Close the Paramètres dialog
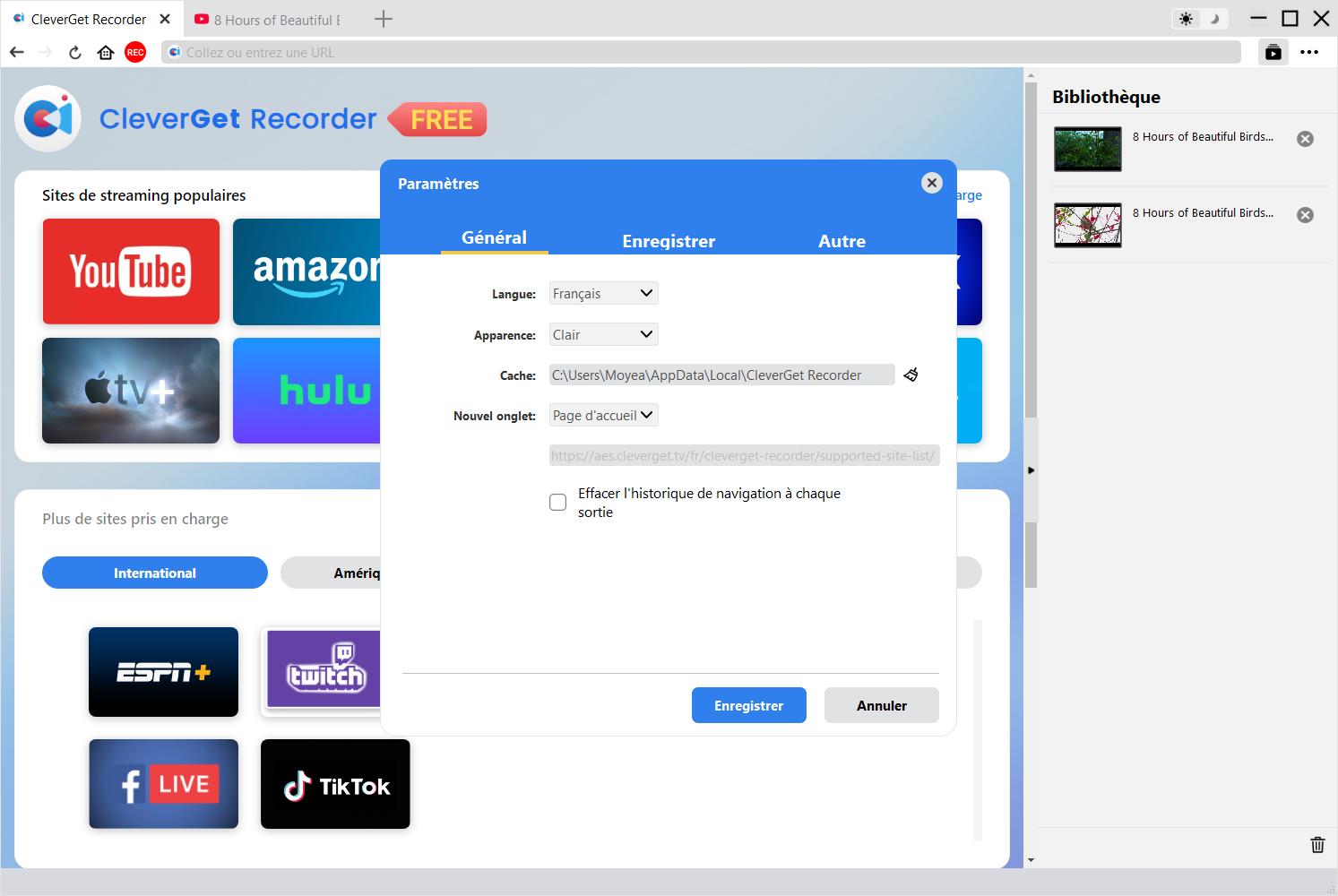The height and width of the screenshot is (896, 1338). pos(932,183)
